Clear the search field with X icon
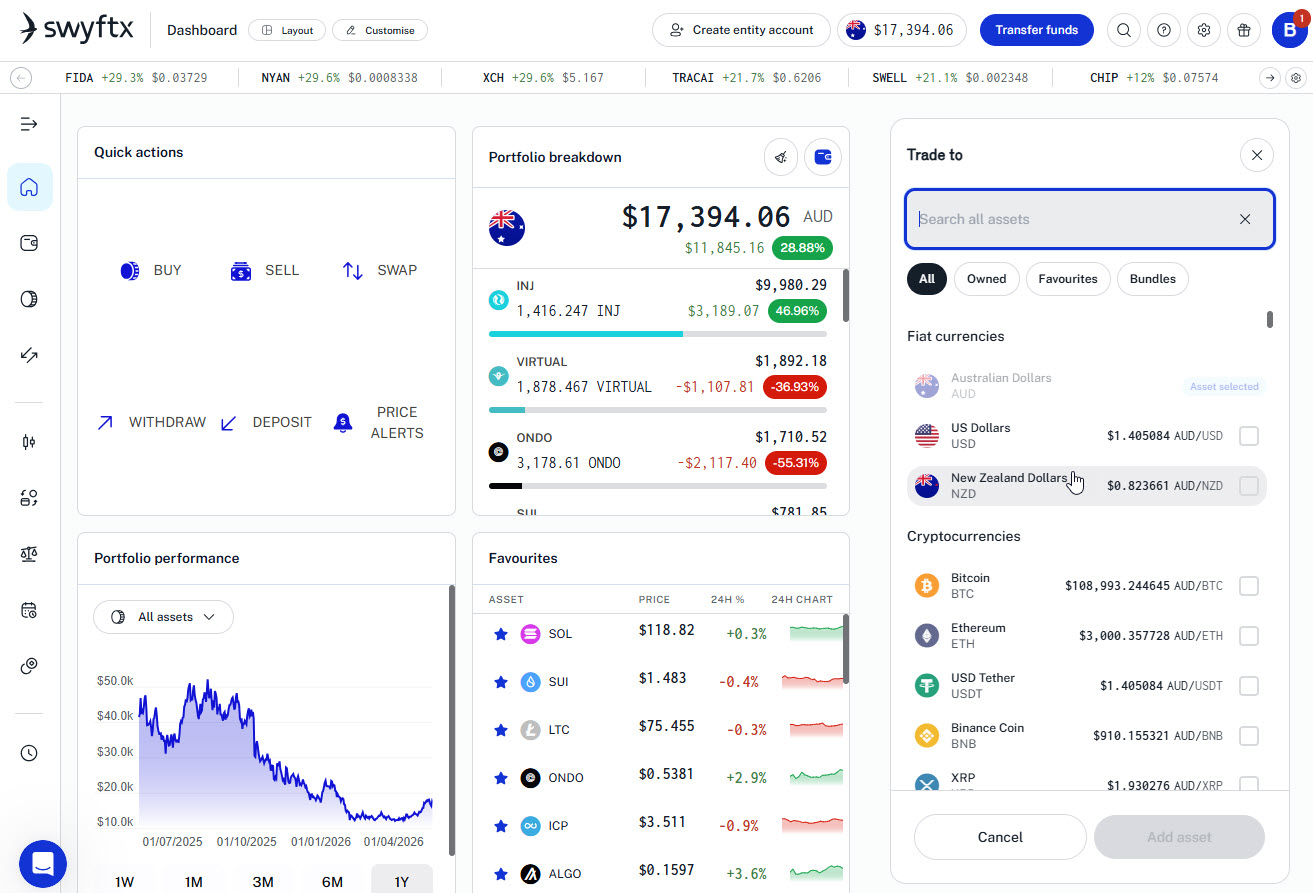Image resolution: width=1313 pixels, height=893 pixels. 1245,219
